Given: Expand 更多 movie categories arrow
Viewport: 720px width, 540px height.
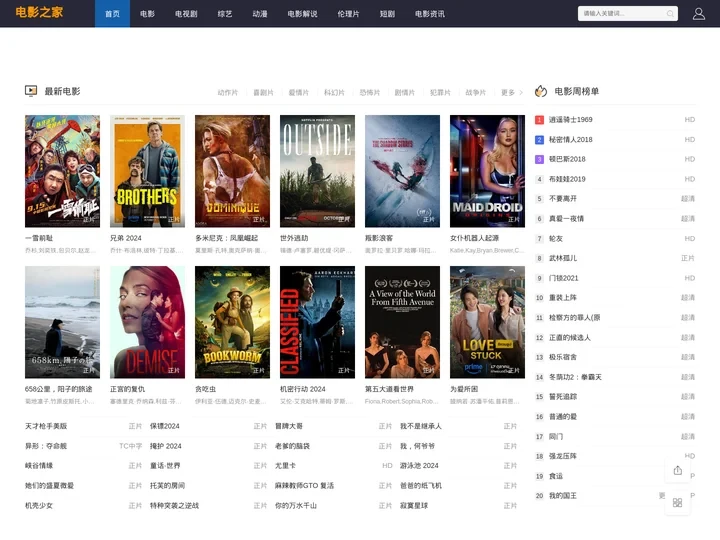Looking at the screenshot, I should [521, 93].
